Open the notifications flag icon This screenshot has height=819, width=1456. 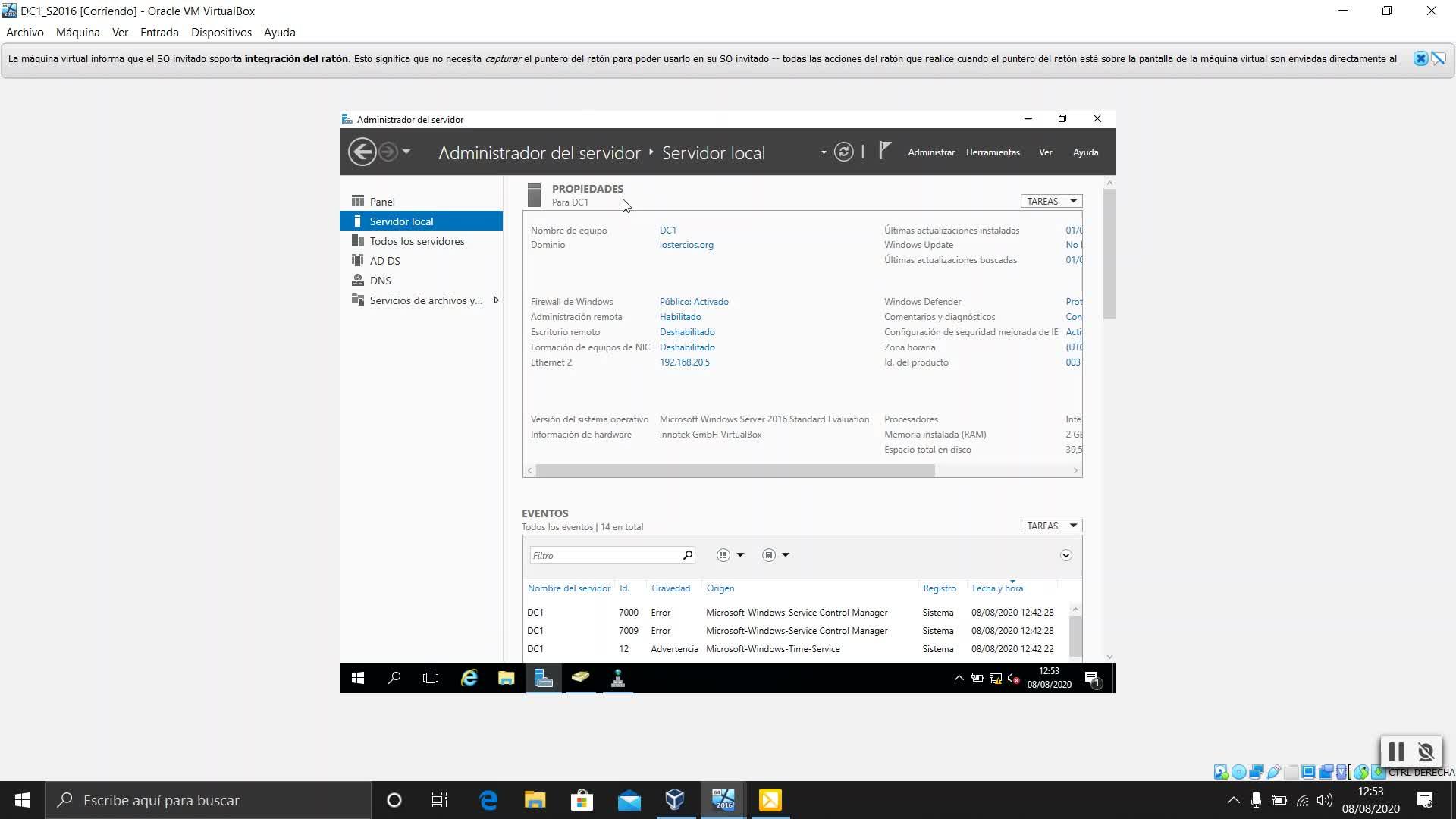click(x=884, y=151)
